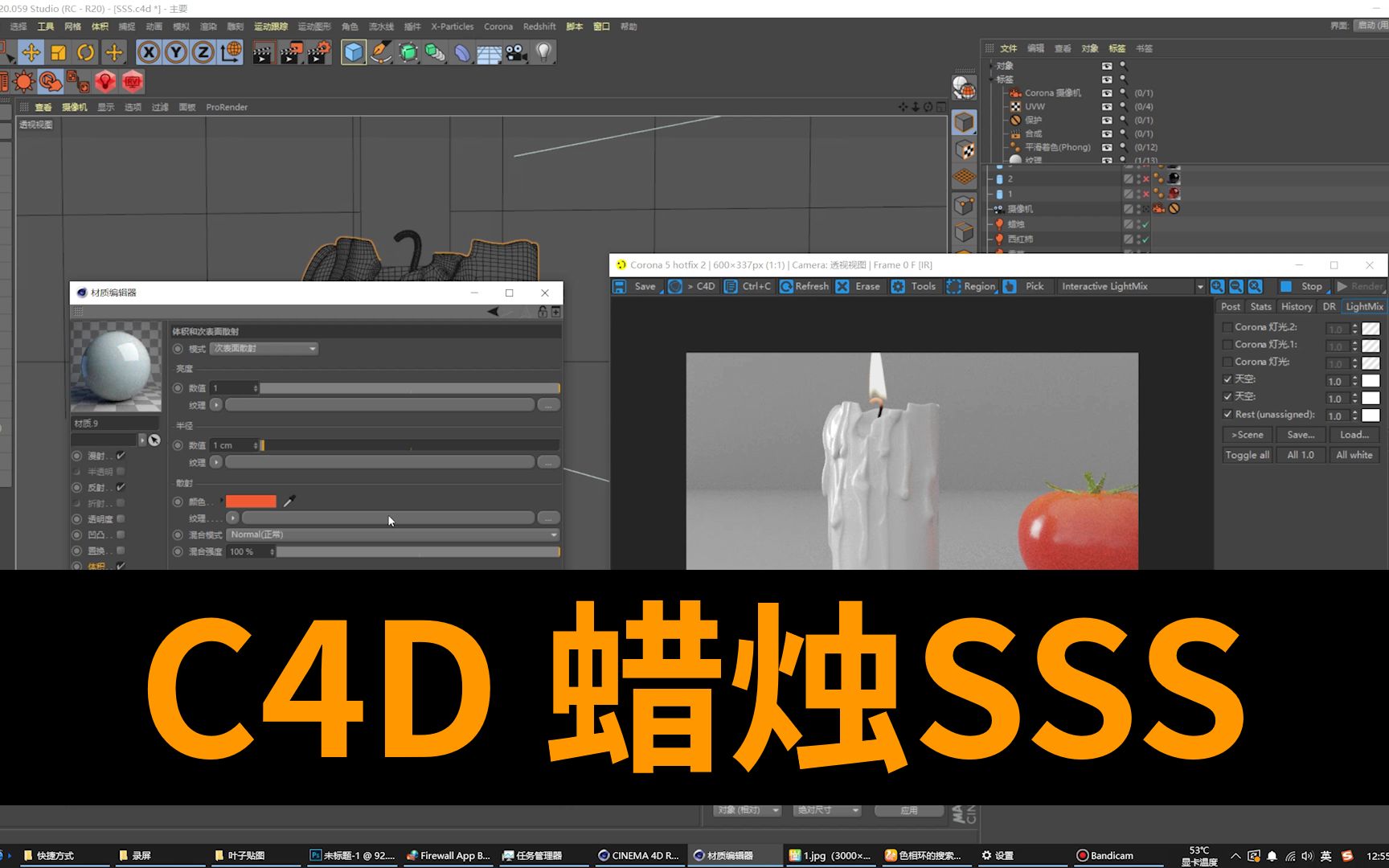Open the 混合模式 Normal dropdown

pyautogui.click(x=392, y=534)
